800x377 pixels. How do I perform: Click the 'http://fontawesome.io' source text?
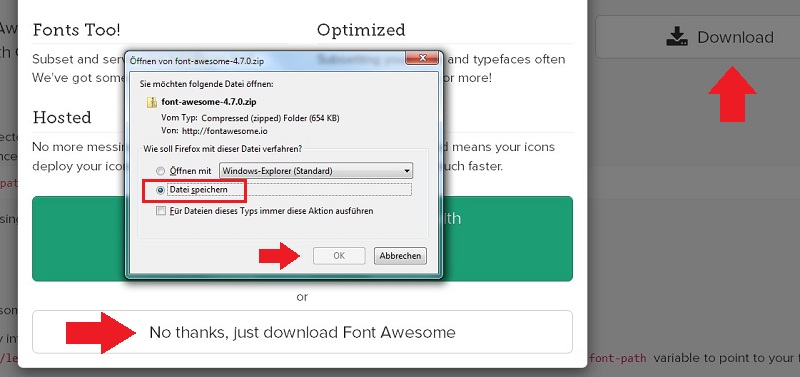pos(224,131)
